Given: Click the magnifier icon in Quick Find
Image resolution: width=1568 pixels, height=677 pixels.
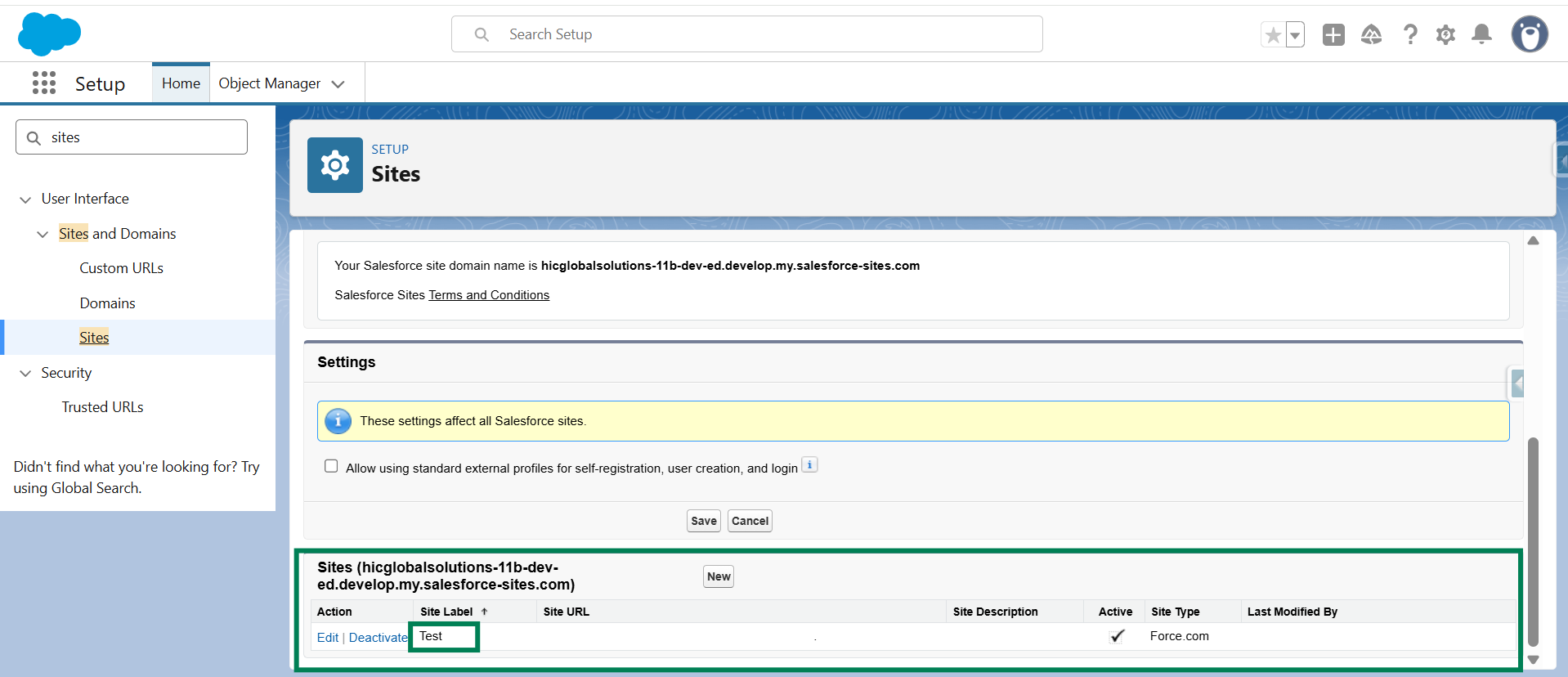Looking at the screenshot, I should (34, 137).
